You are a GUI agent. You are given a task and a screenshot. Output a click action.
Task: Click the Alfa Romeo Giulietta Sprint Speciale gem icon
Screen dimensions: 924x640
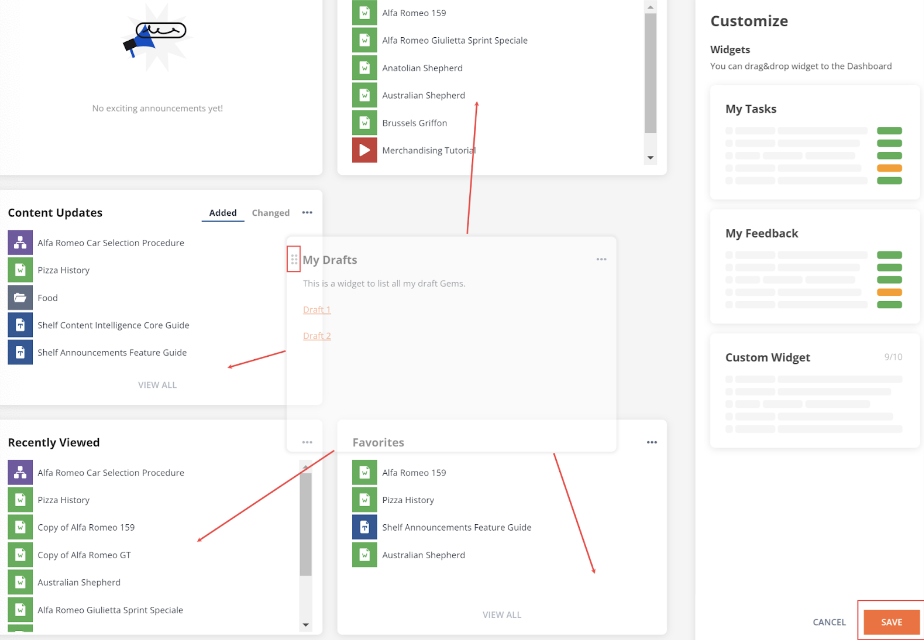pos(363,40)
